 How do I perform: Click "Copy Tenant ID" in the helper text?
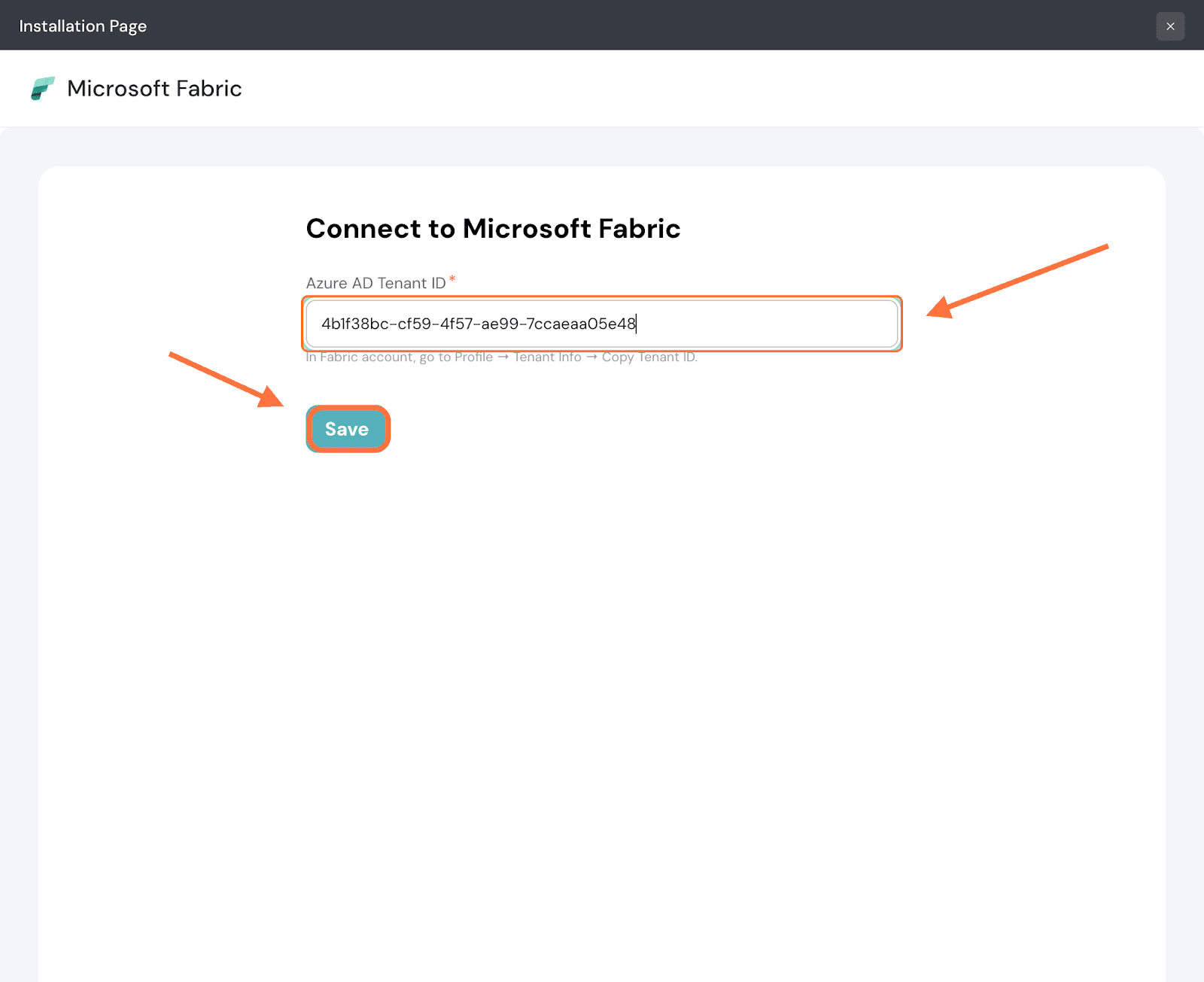(x=648, y=357)
